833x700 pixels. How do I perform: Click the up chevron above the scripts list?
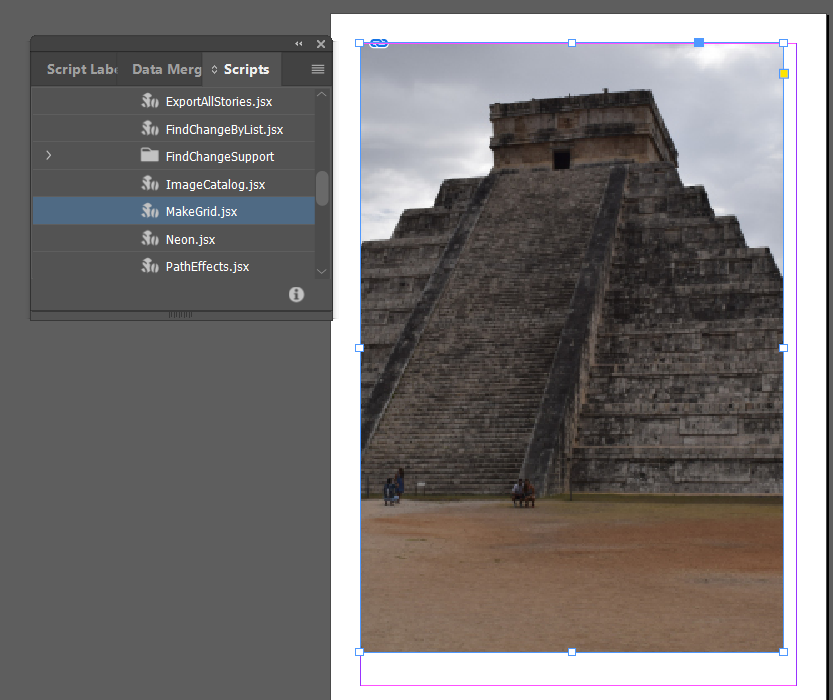click(321, 93)
